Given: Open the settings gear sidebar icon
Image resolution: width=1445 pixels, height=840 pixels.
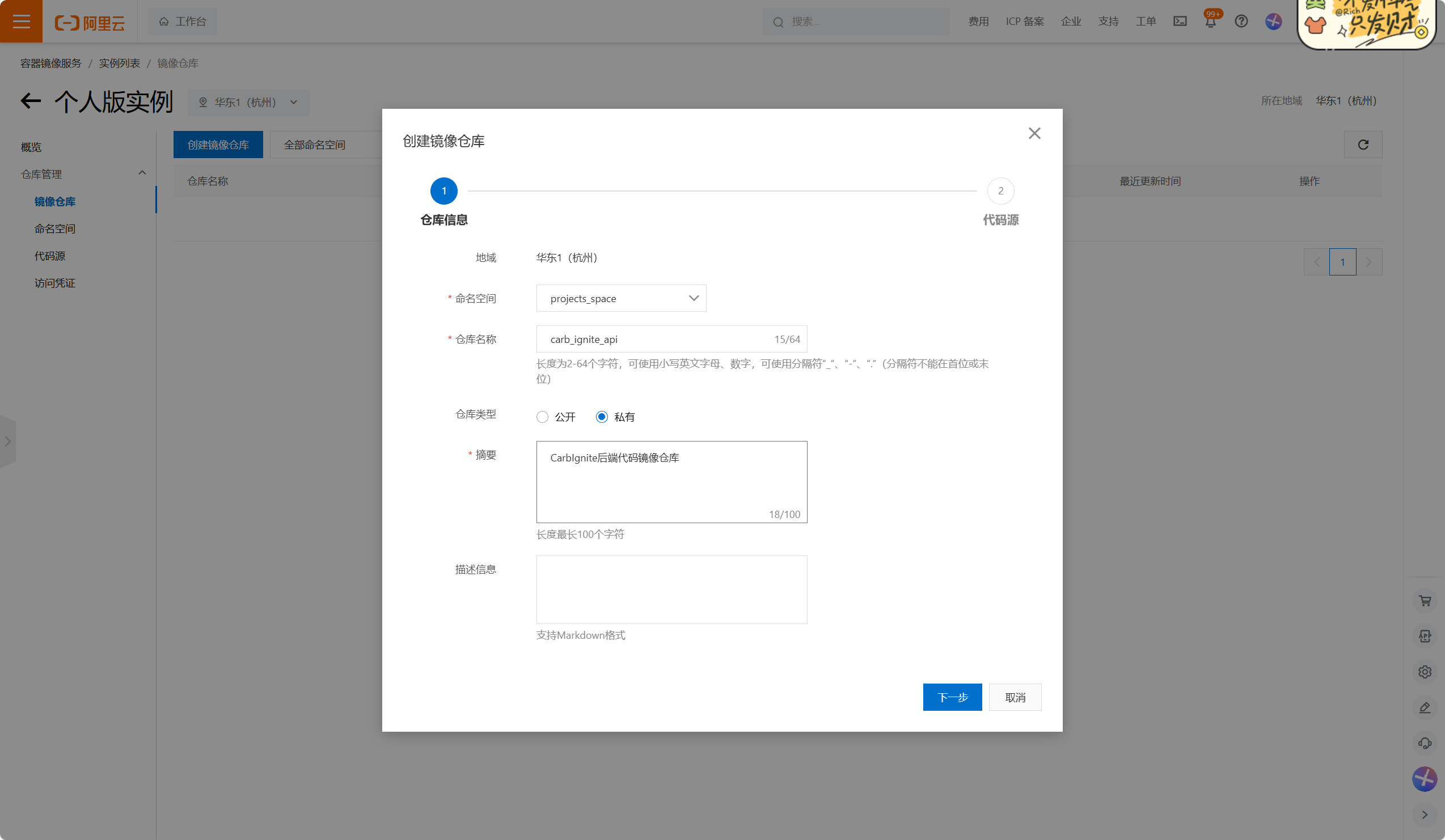Looking at the screenshot, I should (1425, 672).
